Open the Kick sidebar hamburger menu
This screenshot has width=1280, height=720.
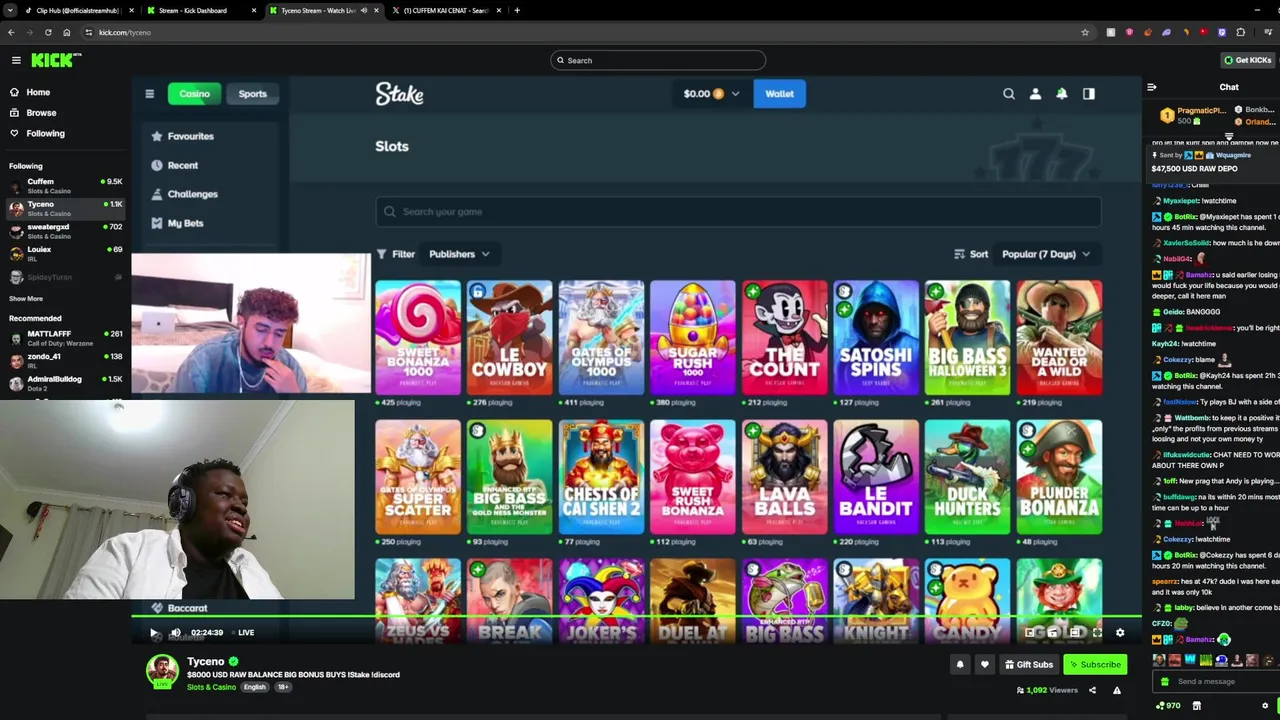click(16, 60)
